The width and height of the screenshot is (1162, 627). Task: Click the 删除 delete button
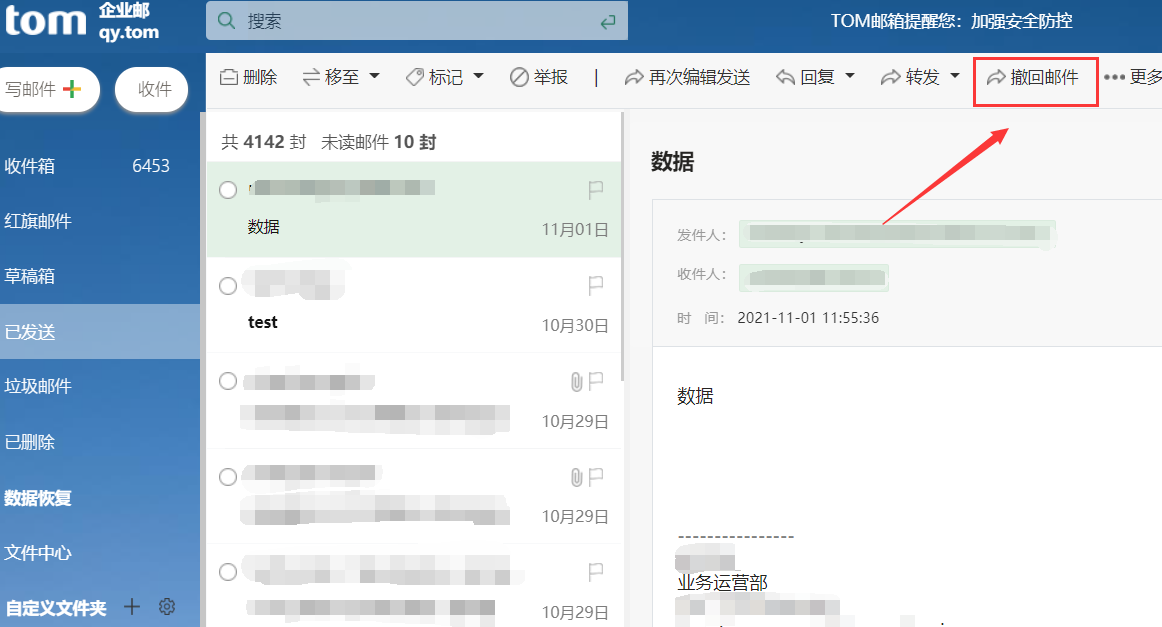pyautogui.click(x=249, y=77)
